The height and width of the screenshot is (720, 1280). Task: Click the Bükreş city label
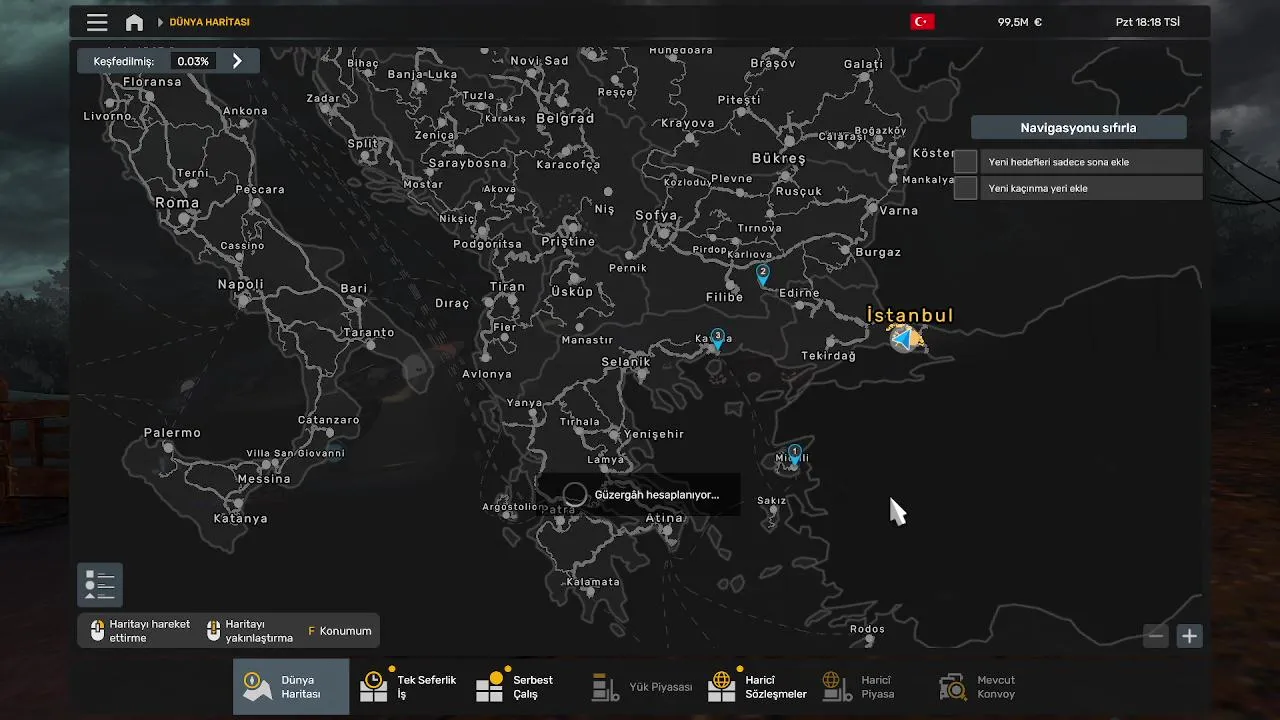(x=778, y=158)
